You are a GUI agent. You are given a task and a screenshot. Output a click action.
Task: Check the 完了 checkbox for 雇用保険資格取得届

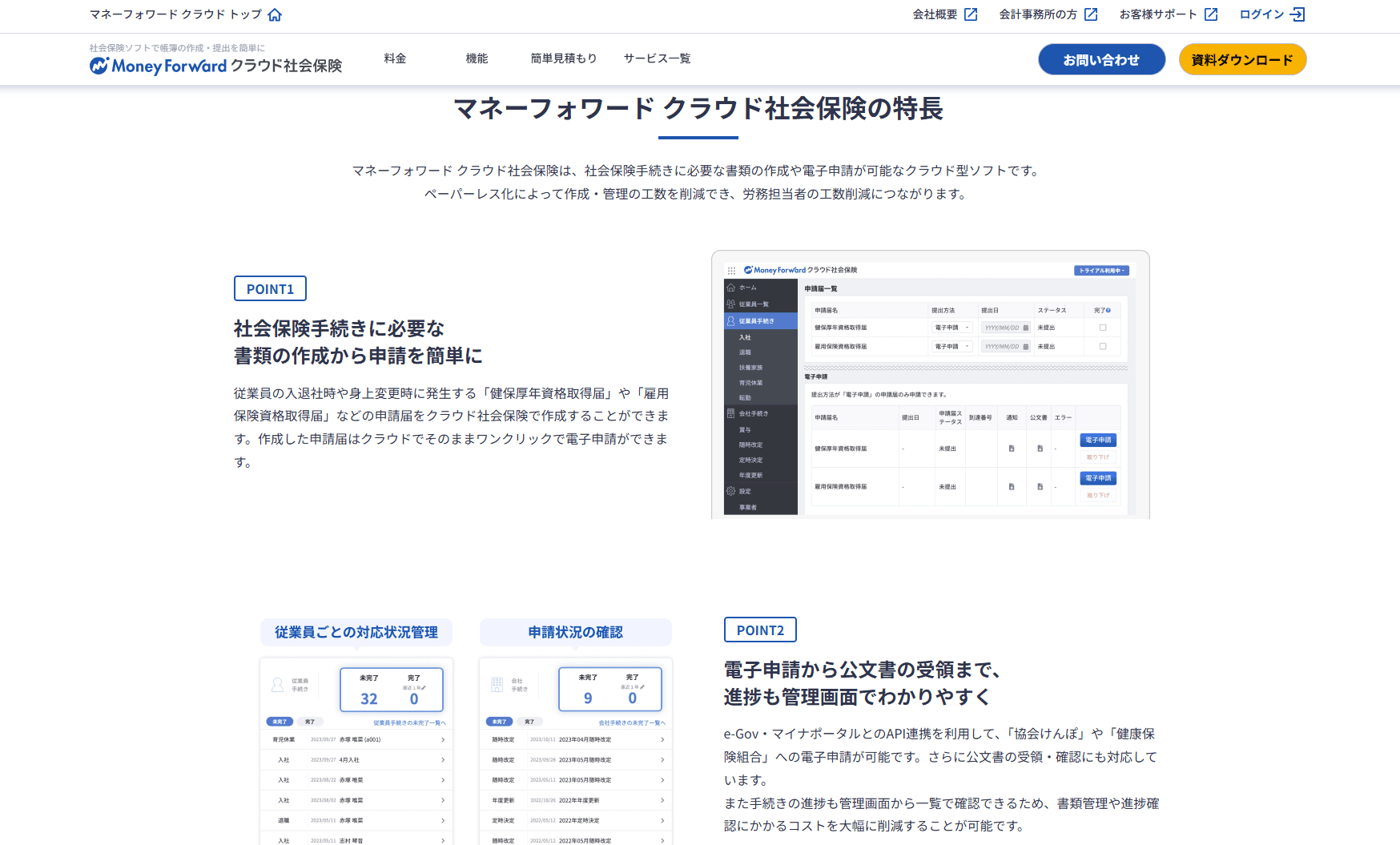1103,347
